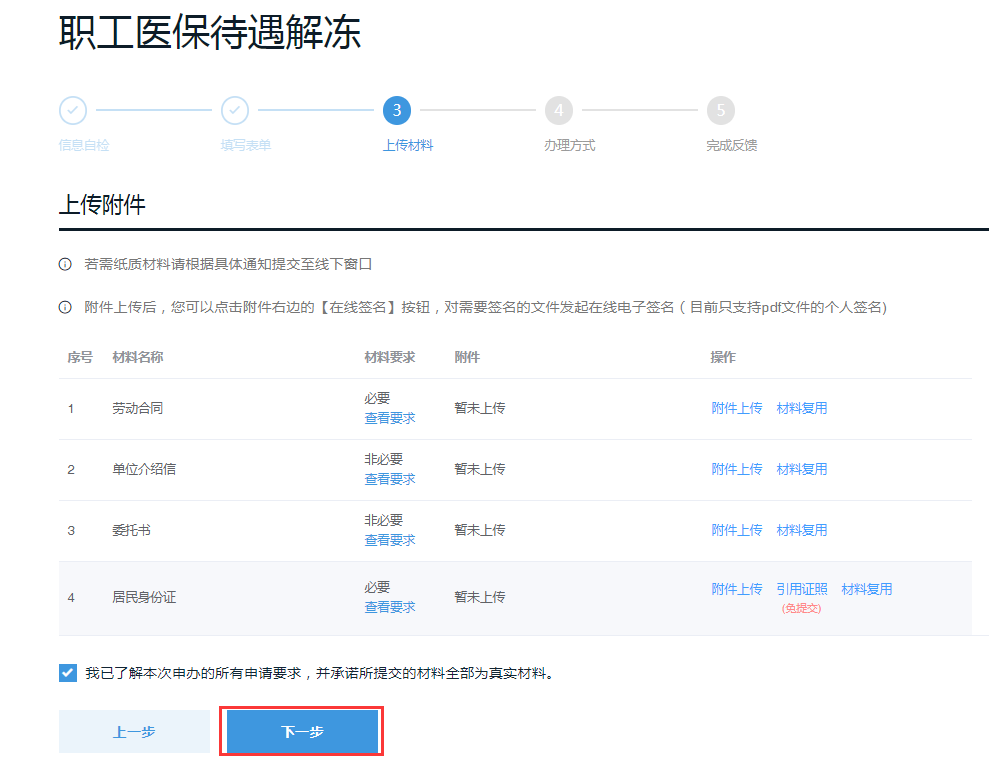The image size is (989, 763).
Task: Click 附件上传 for 单位介绍信
Action: point(737,469)
